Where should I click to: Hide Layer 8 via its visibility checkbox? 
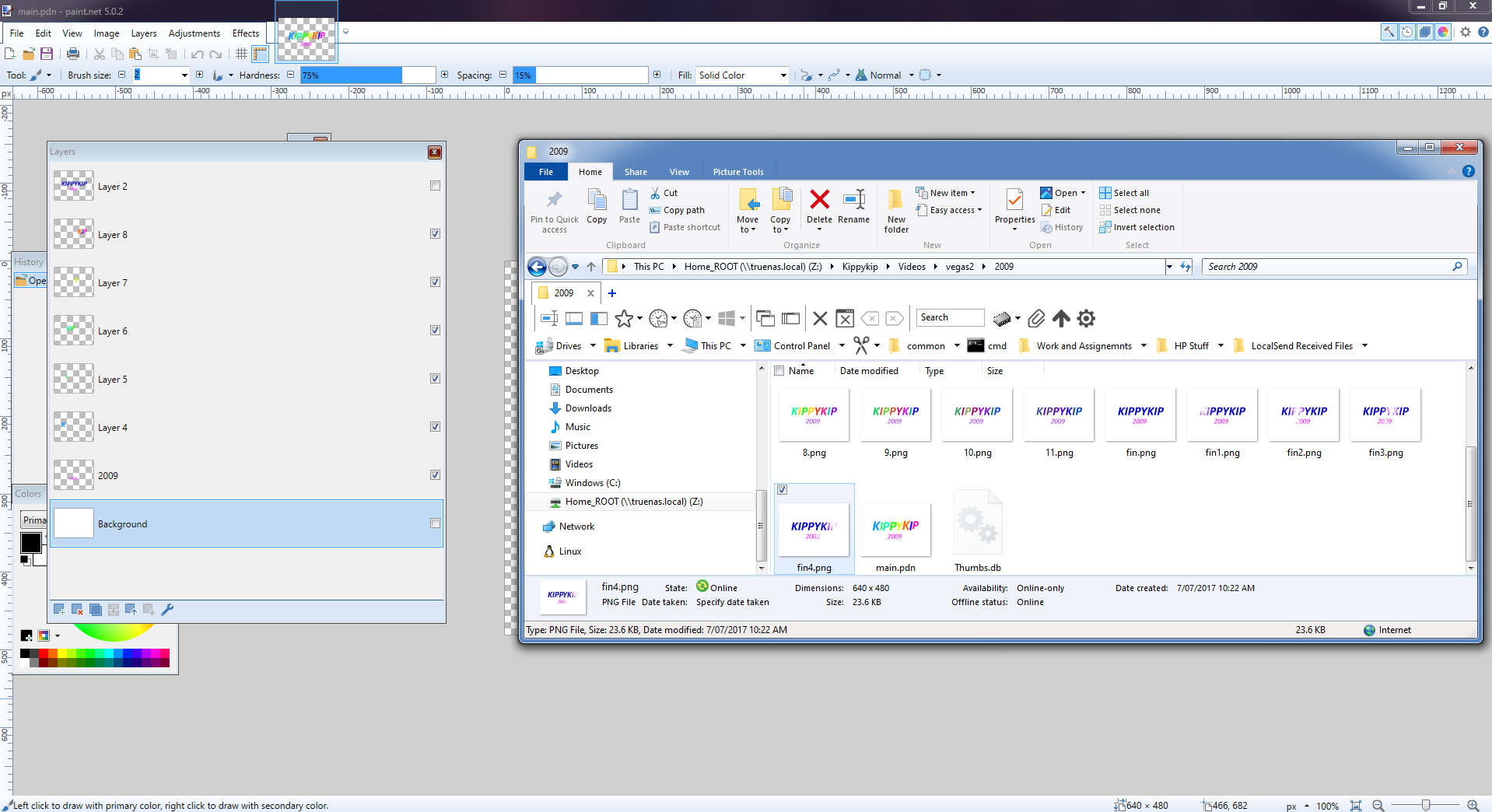pyautogui.click(x=435, y=234)
